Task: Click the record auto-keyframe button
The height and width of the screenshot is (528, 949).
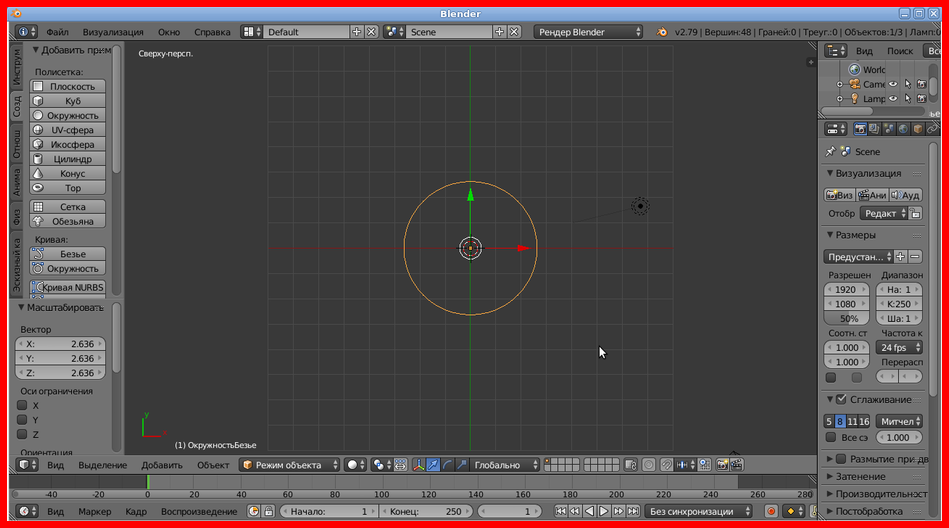Action: click(x=771, y=512)
